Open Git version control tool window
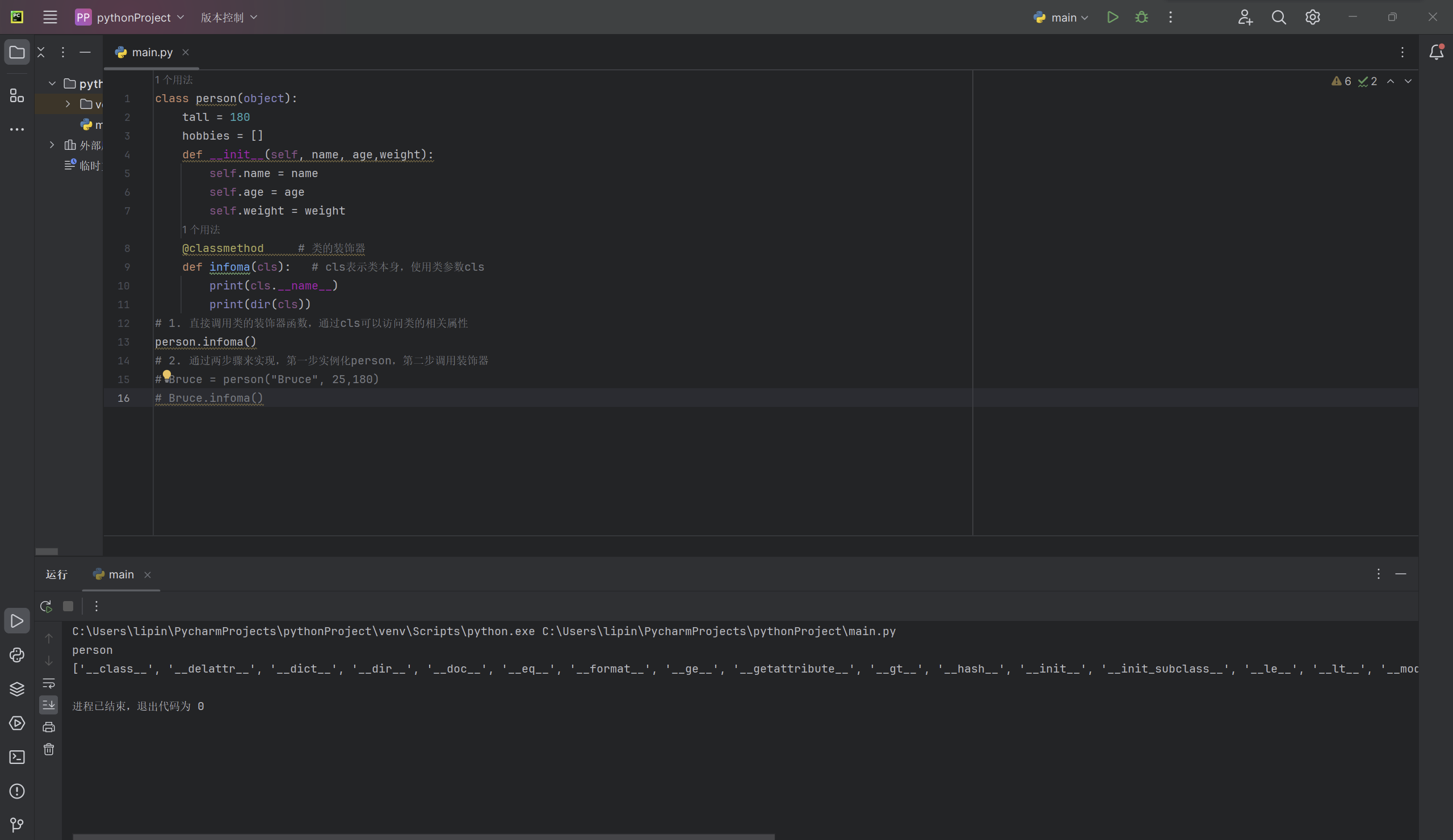 click(x=16, y=825)
